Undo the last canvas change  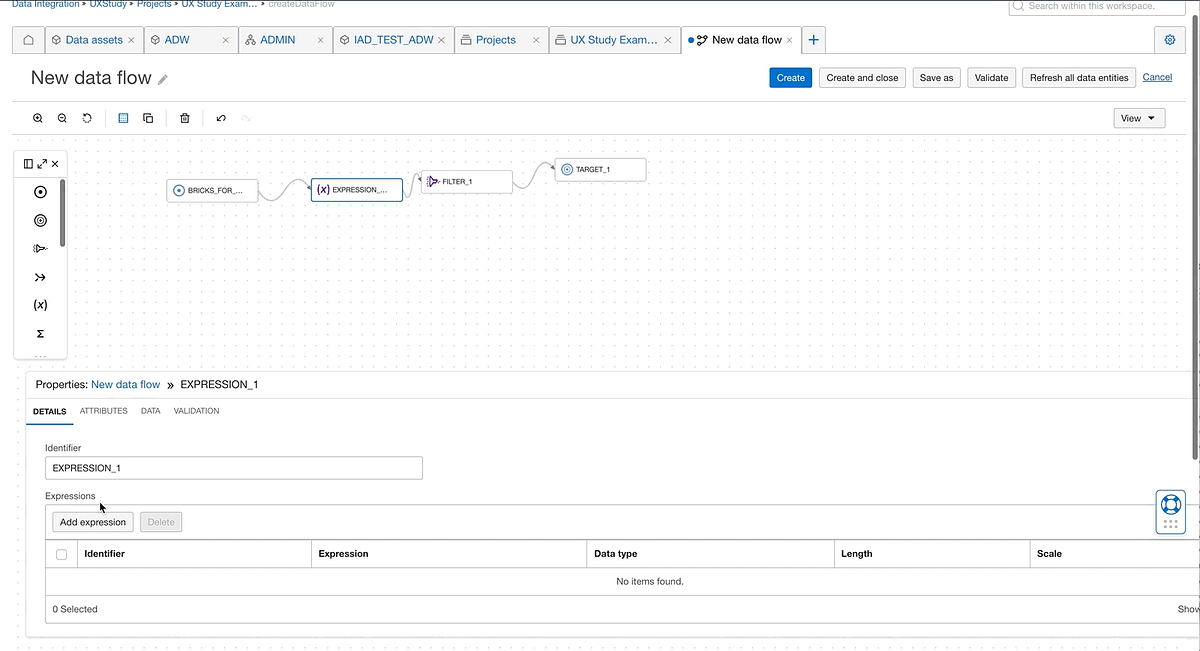tap(220, 118)
